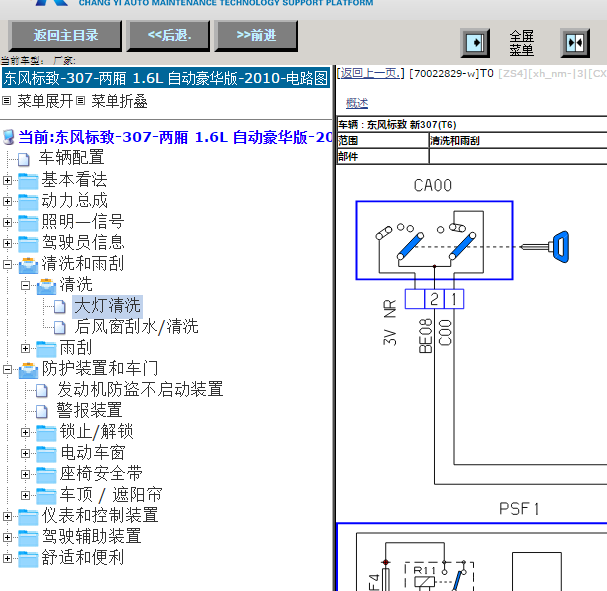This screenshot has height=591, width=607.
Task: Click the 基本看法 folder icon
Action: 28,181
